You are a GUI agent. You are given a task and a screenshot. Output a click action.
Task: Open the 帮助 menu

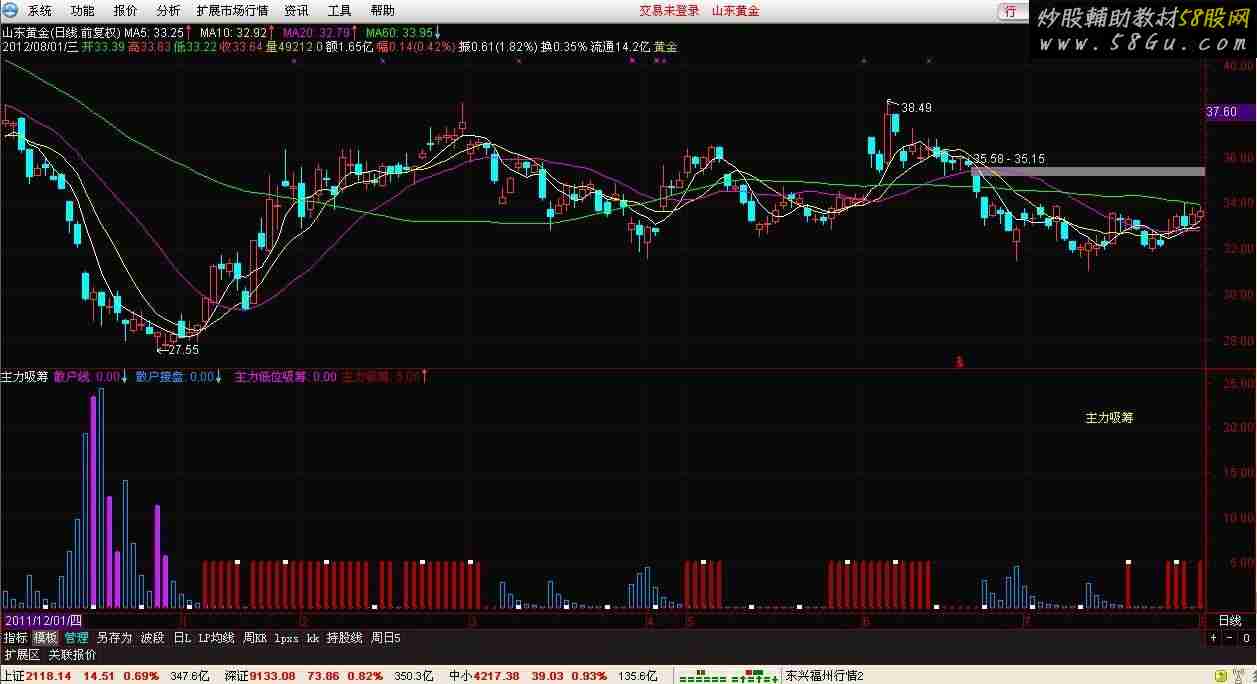point(382,11)
